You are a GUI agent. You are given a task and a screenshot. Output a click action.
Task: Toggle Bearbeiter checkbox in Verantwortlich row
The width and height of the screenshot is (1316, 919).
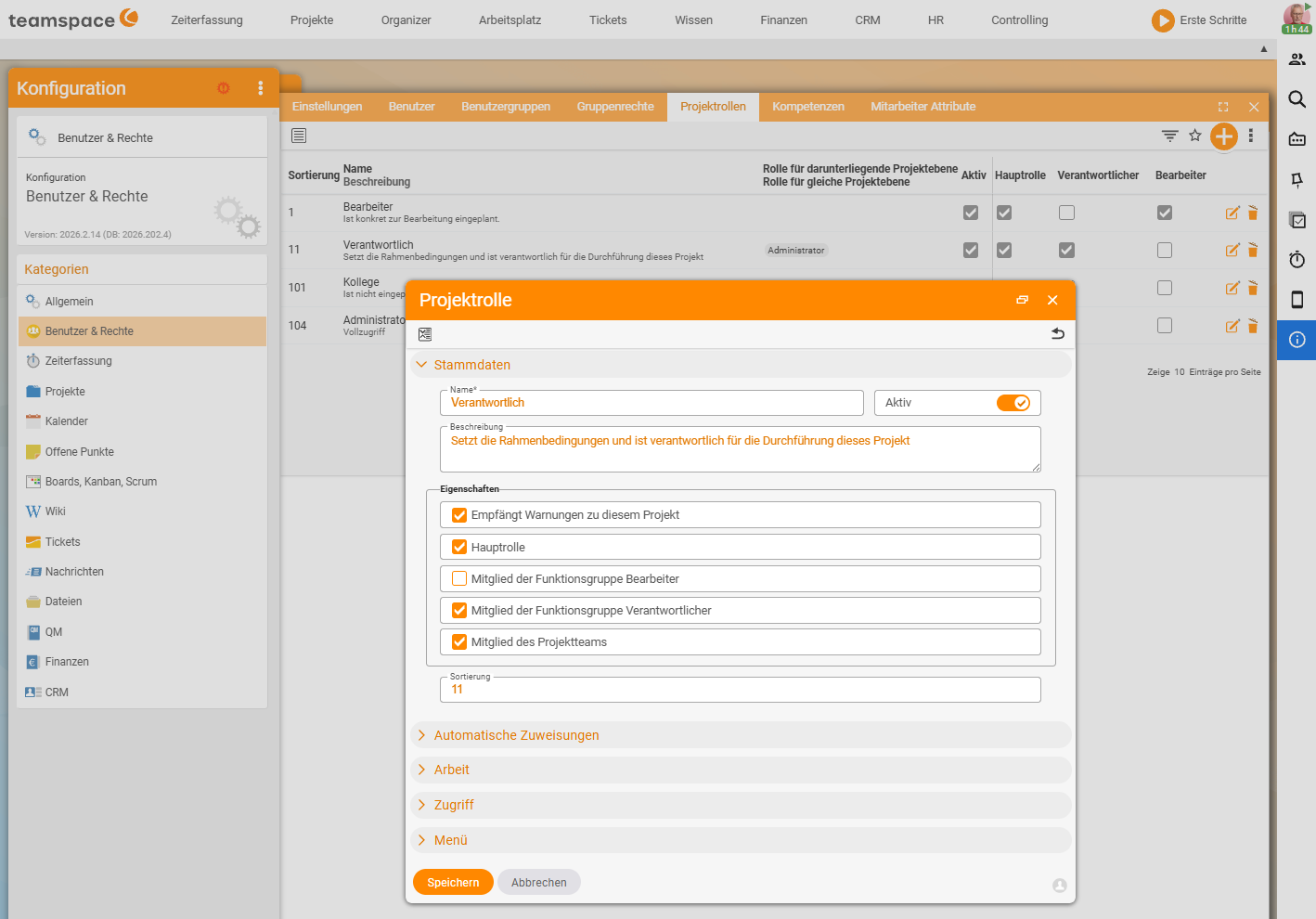coord(1165,250)
